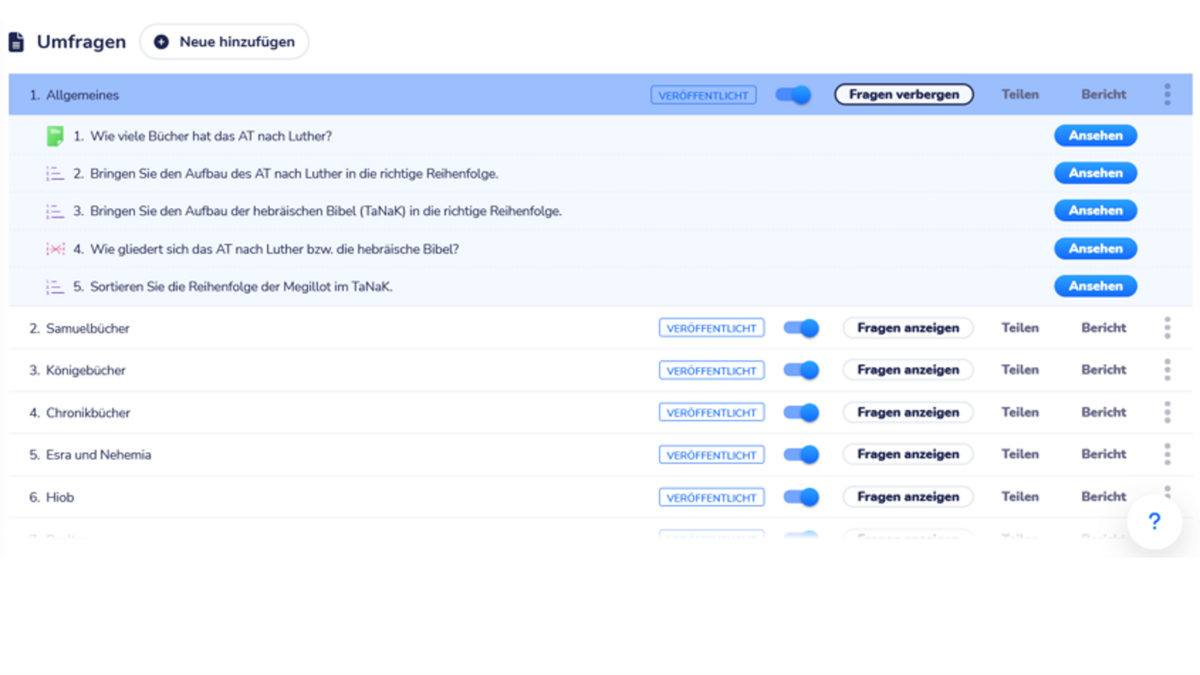Toggle the Königebücher published switch
The width and height of the screenshot is (1200, 675).
point(801,370)
